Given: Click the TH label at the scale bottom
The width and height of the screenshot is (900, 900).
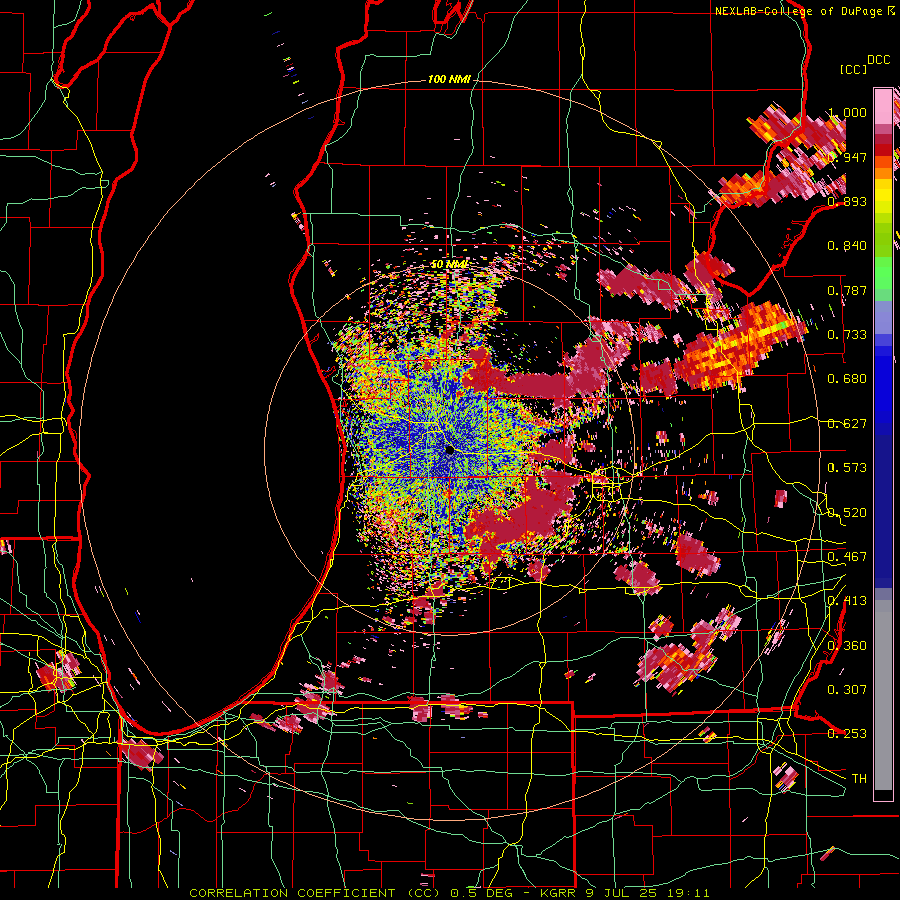Looking at the screenshot, I should [x=859, y=779].
